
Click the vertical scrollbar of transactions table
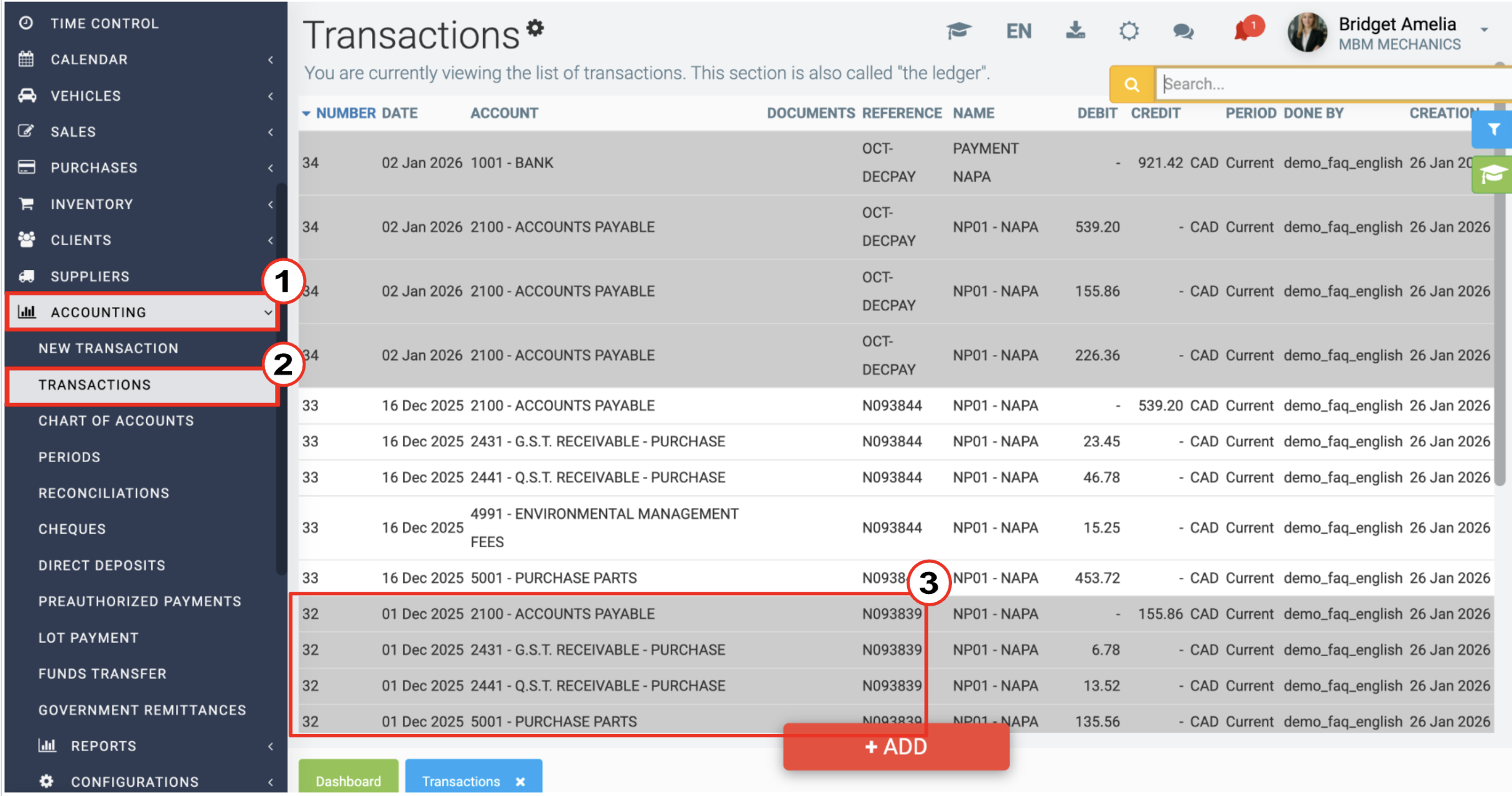coord(1500,274)
